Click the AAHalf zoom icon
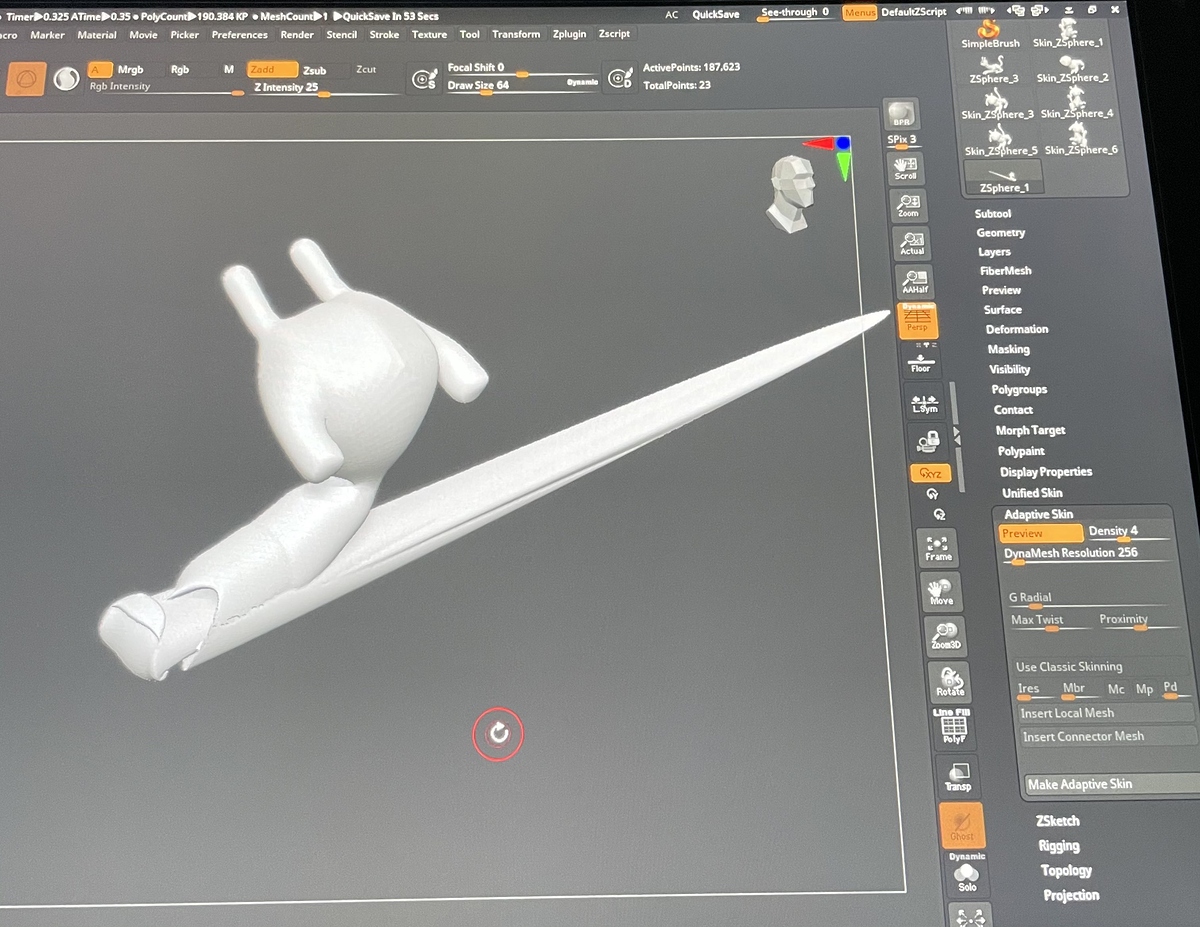 (x=915, y=282)
